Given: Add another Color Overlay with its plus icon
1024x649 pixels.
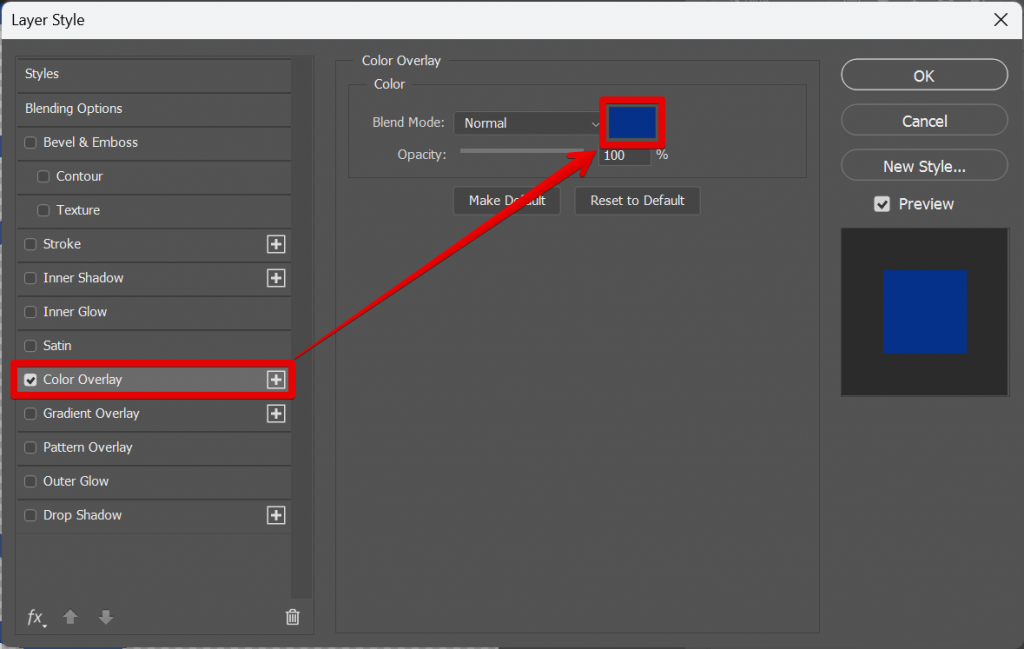Looking at the screenshot, I should coord(276,379).
